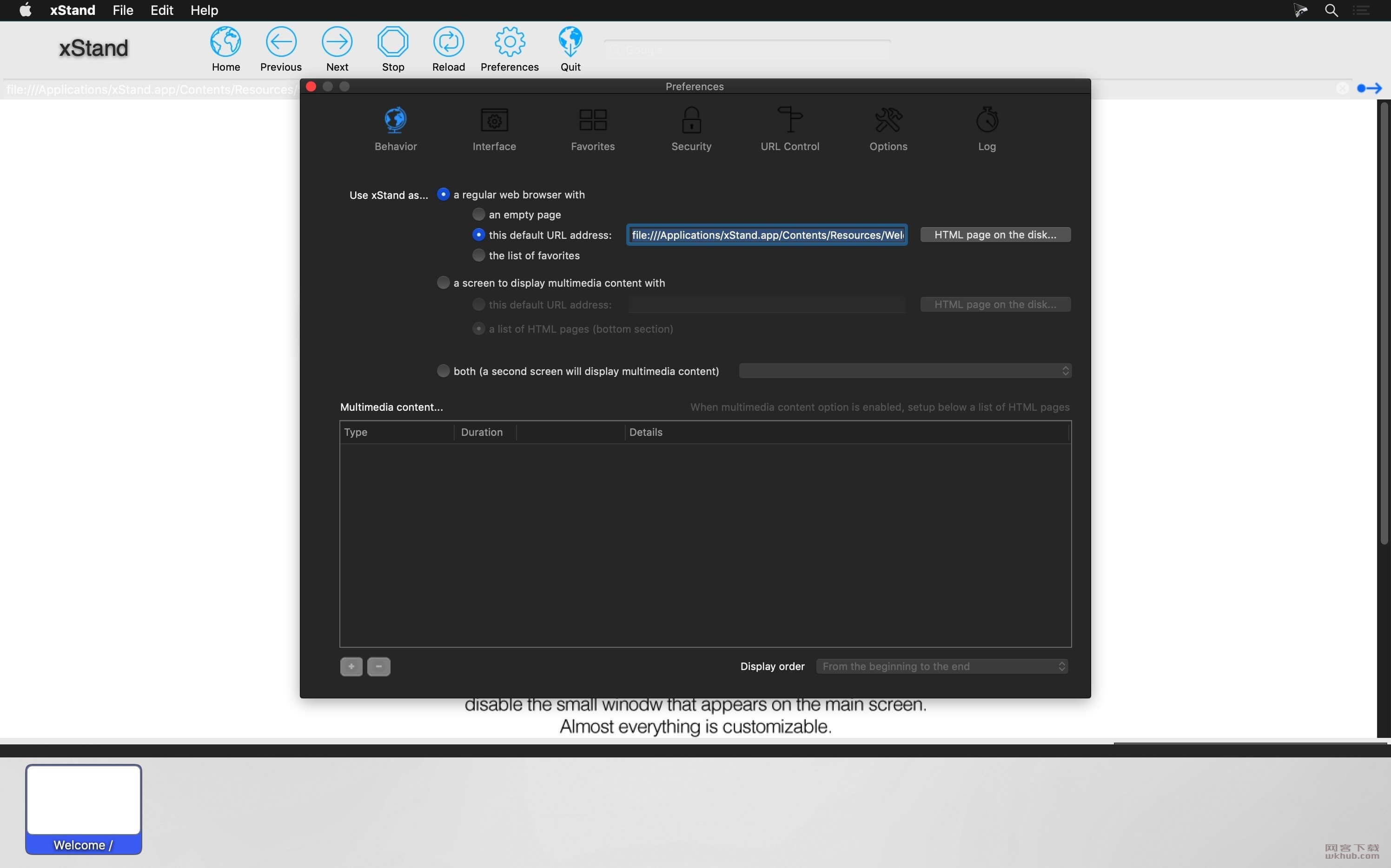Image resolution: width=1391 pixels, height=868 pixels.
Task: Go forward with the Next arrow icon
Action: pyautogui.click(x=337, y=42)
